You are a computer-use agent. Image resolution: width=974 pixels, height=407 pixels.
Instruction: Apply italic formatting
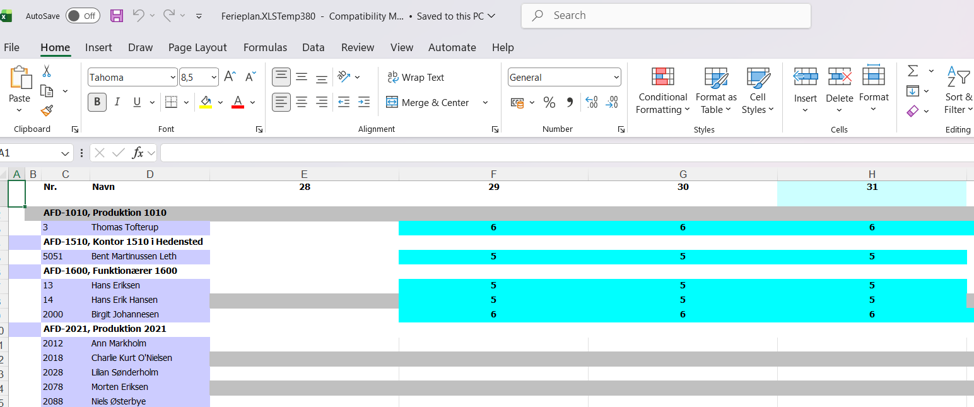point(117,102)
